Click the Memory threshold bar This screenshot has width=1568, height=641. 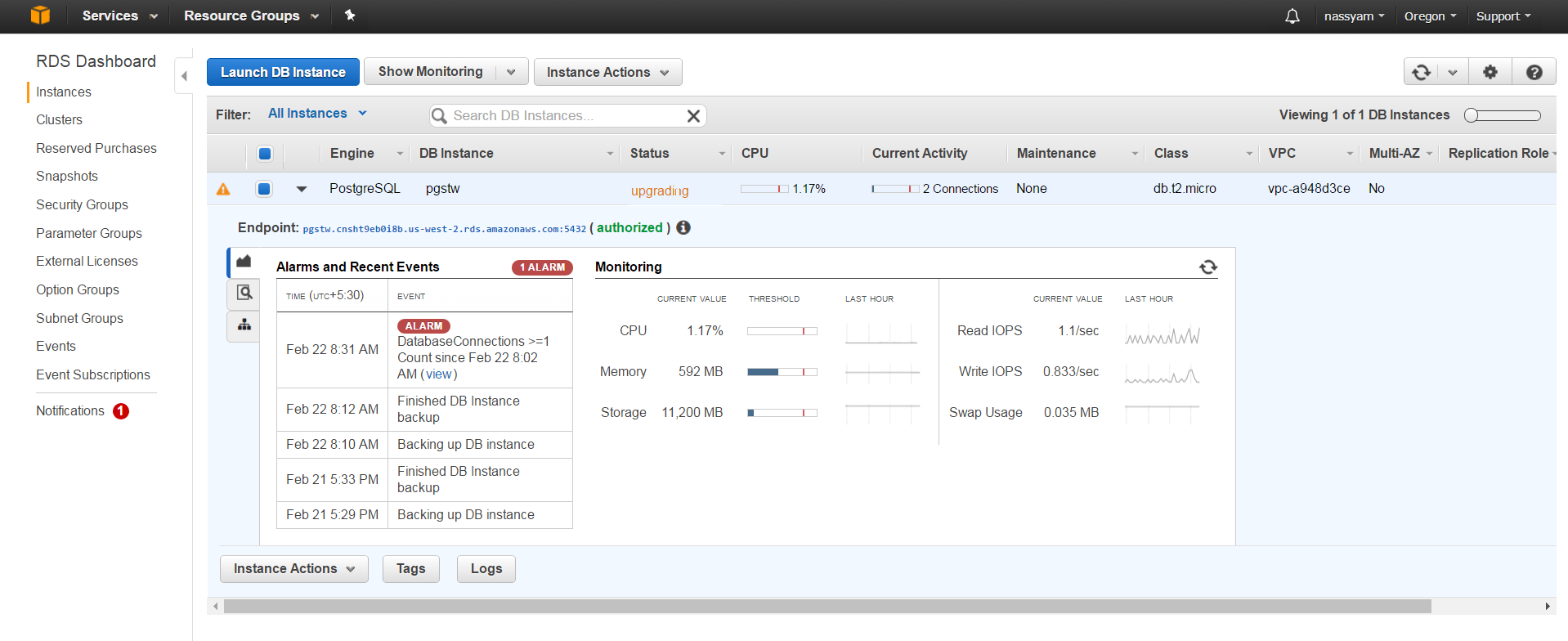[x=782, y=372]
